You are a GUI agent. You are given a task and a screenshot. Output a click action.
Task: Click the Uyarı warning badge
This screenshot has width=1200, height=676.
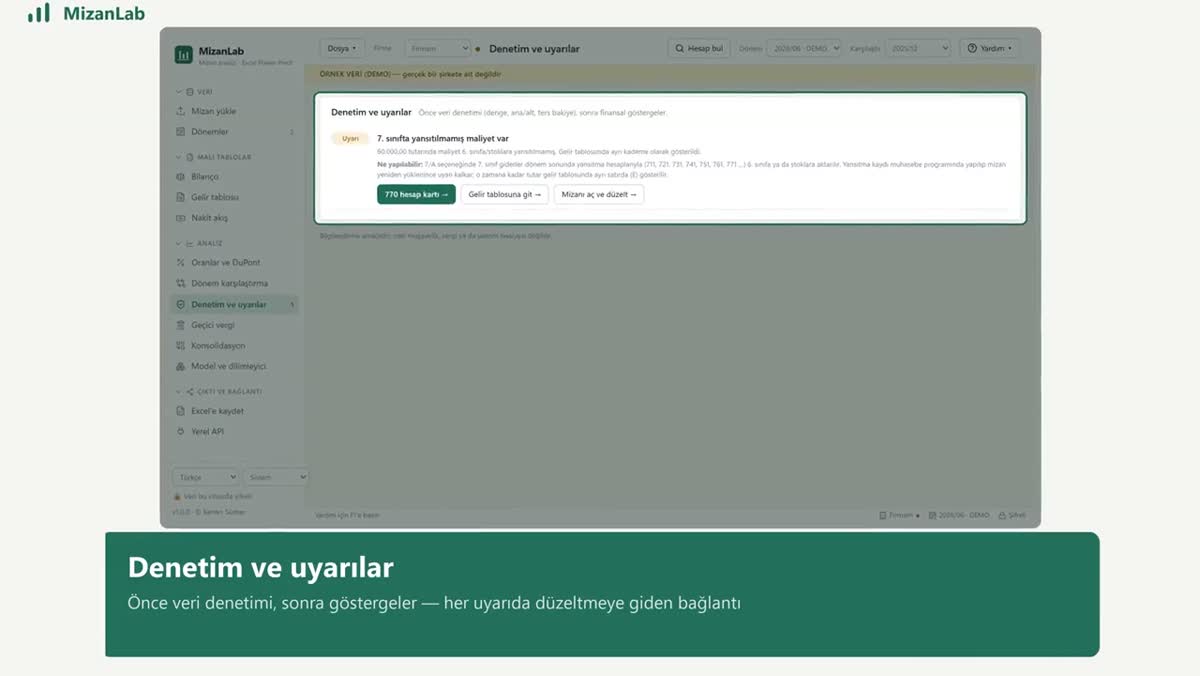pos(350,139)
